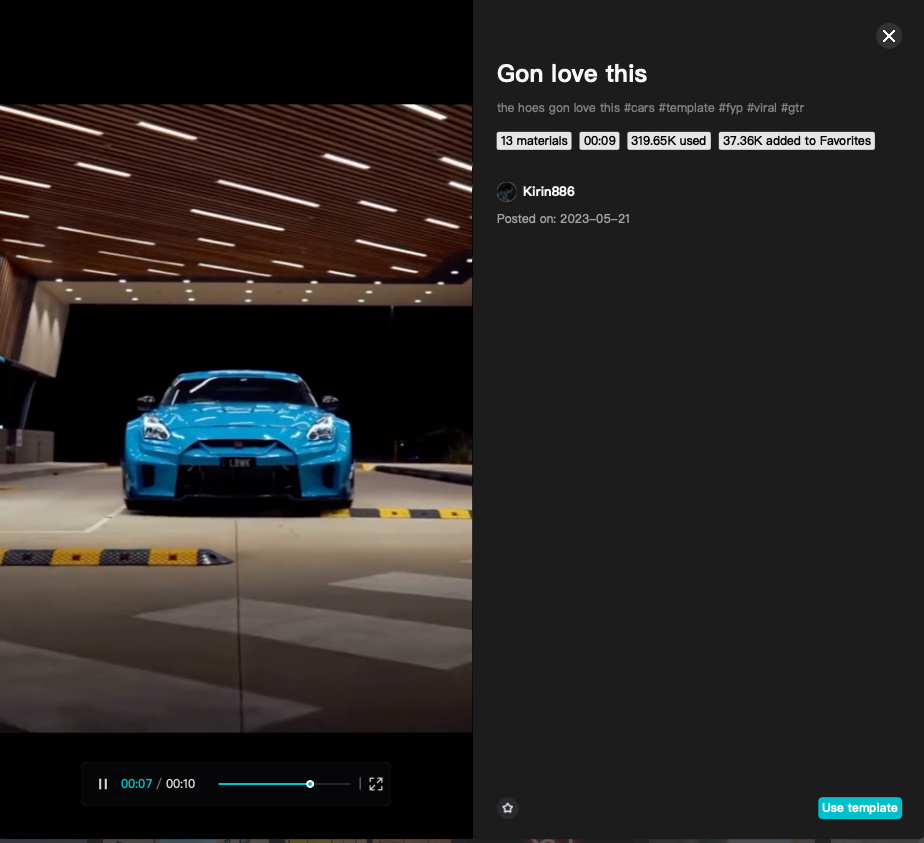Open Kirin886 profile avatar
Viewport: 924px width, 843px height.
point(507,191)
